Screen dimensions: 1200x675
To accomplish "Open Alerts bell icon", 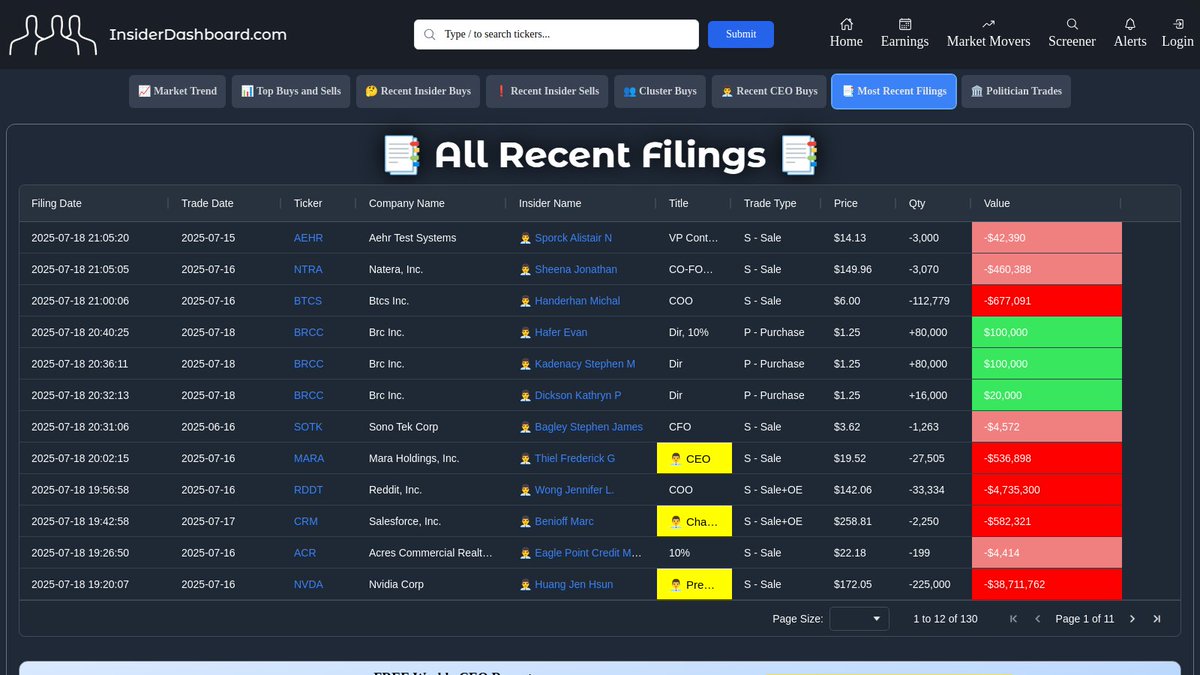I will [1130, 24].
